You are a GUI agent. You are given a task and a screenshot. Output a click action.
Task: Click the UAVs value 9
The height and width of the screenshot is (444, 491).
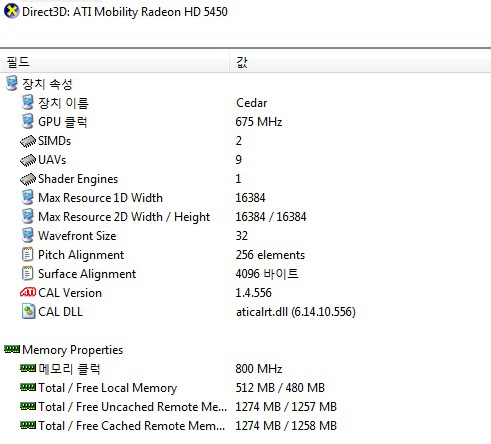239,160
